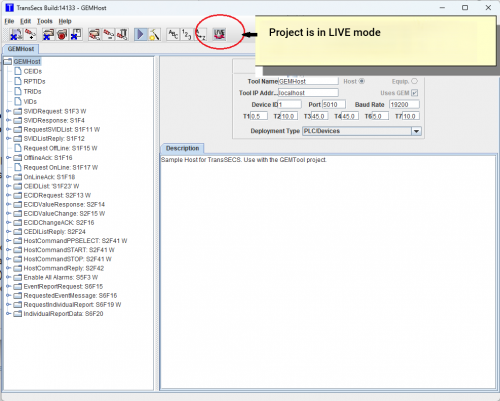
Task: Click the folder icon with red circle
Action: (x=62, y=34)
